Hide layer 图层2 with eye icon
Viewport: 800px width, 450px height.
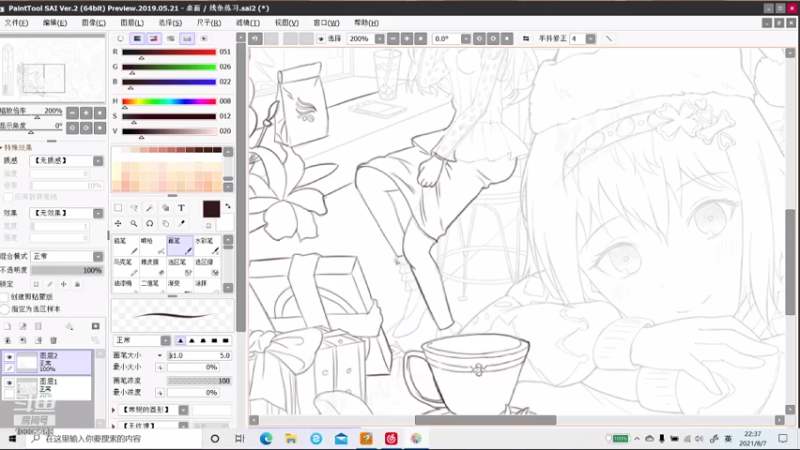9,357
